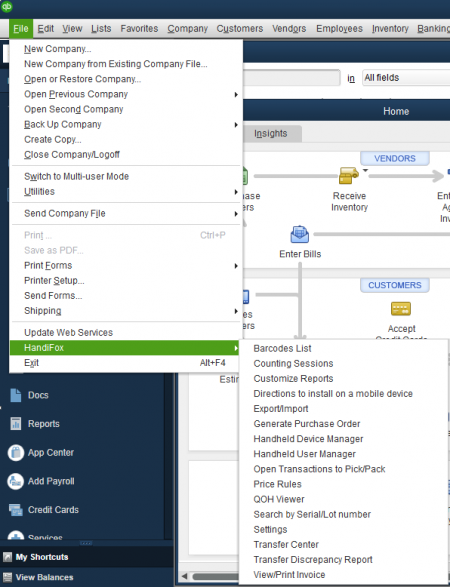
Task: Launch App Center from sidebar
Action: click(x=16, y=452)
